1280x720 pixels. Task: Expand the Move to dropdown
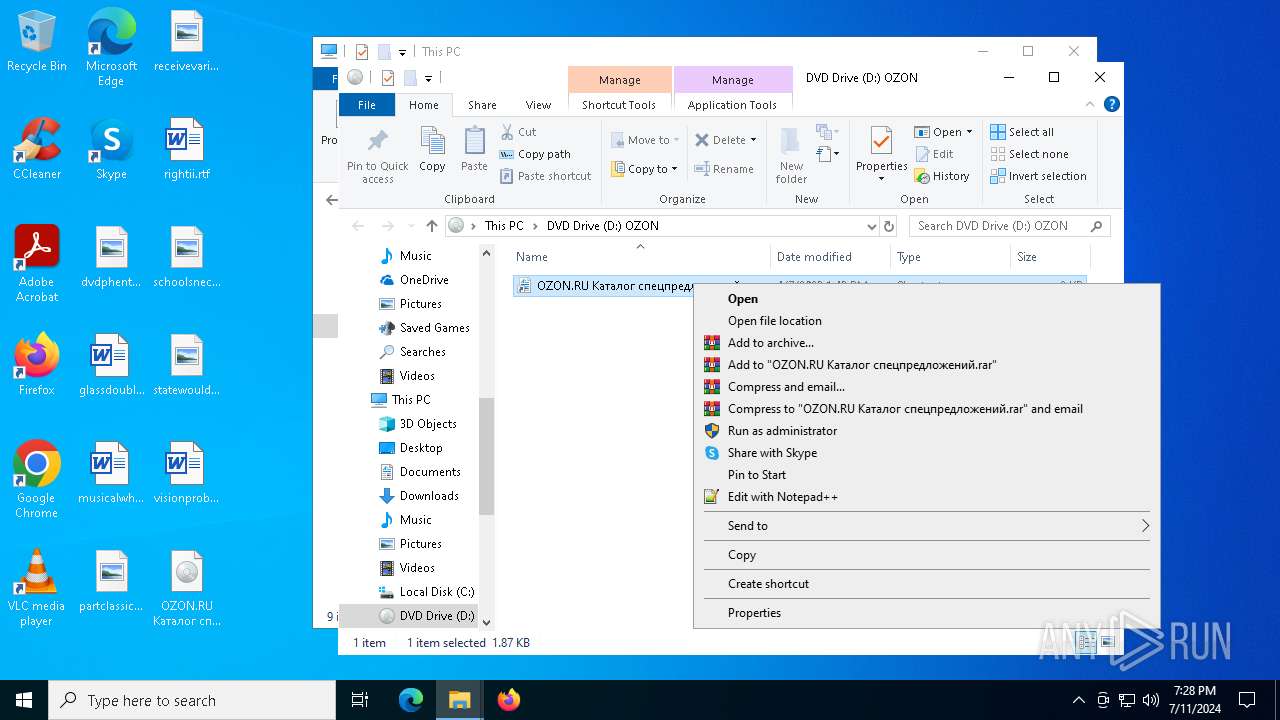(677, 140)
